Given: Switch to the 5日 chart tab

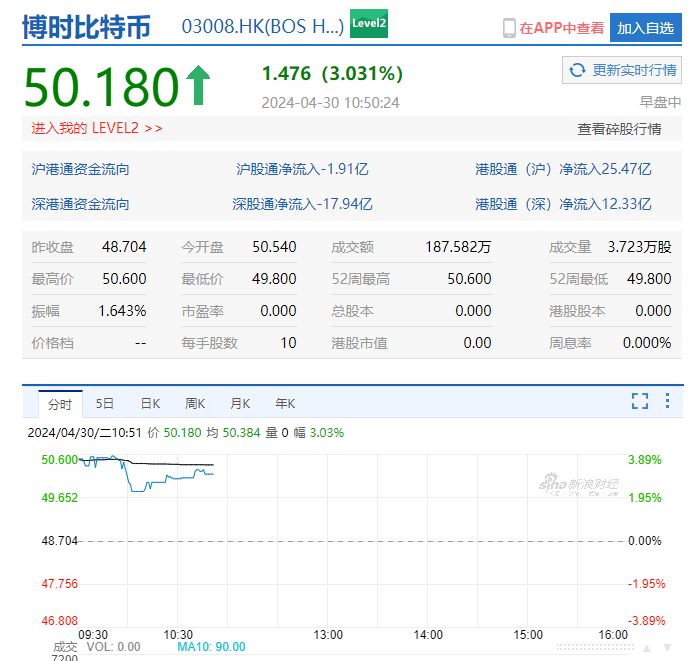Looking at the screenshot, I should [105, 403].
